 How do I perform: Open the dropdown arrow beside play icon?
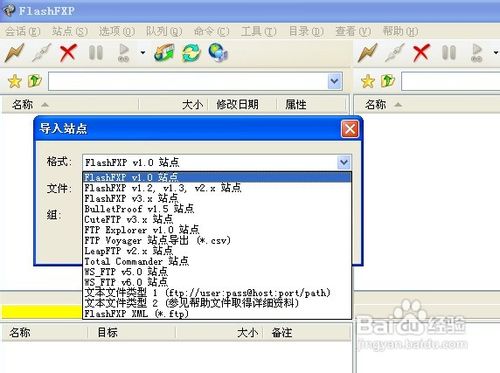(143, 53)
